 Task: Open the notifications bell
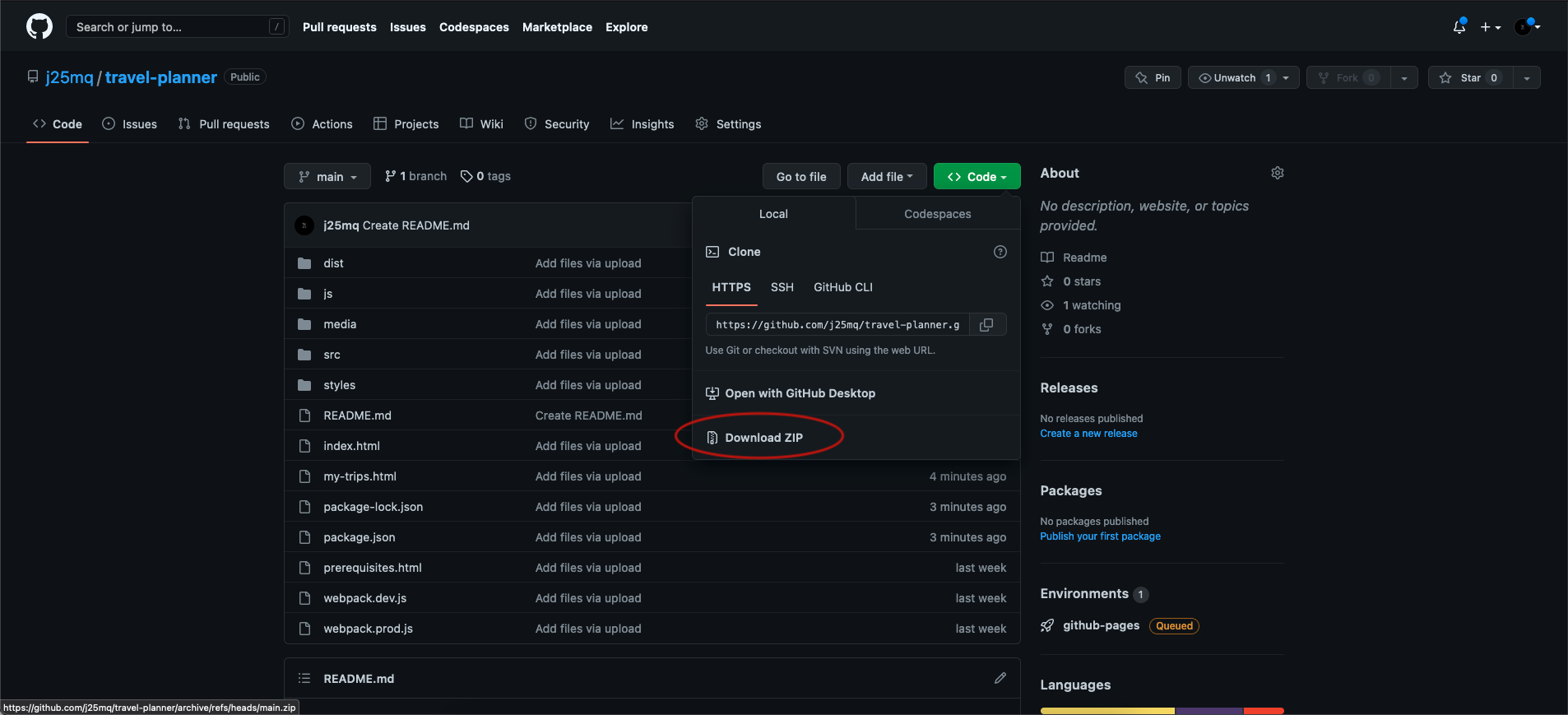pyautogui.click(x=1459, y=26)
